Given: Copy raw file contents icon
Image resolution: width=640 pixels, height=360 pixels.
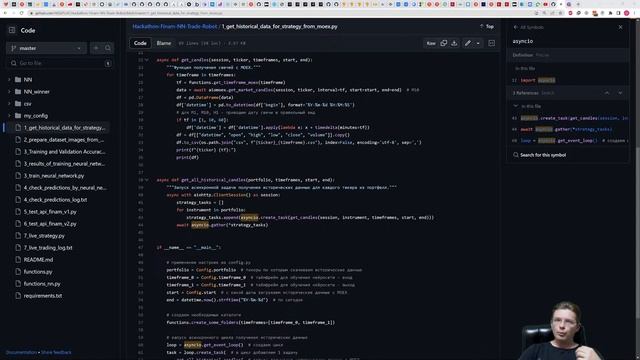Looking at the screenshot, I should tap(444, 43).
